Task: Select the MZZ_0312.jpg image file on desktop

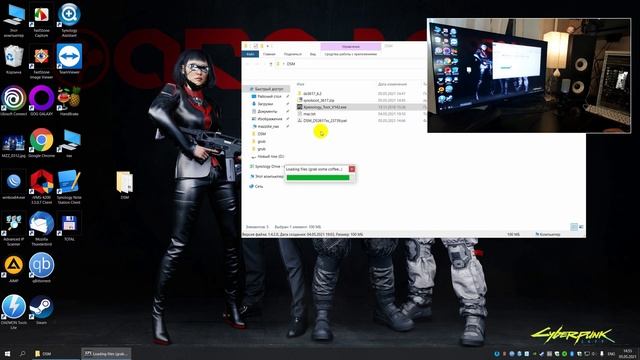Action: pyautogui.click(x=13, y=144)
